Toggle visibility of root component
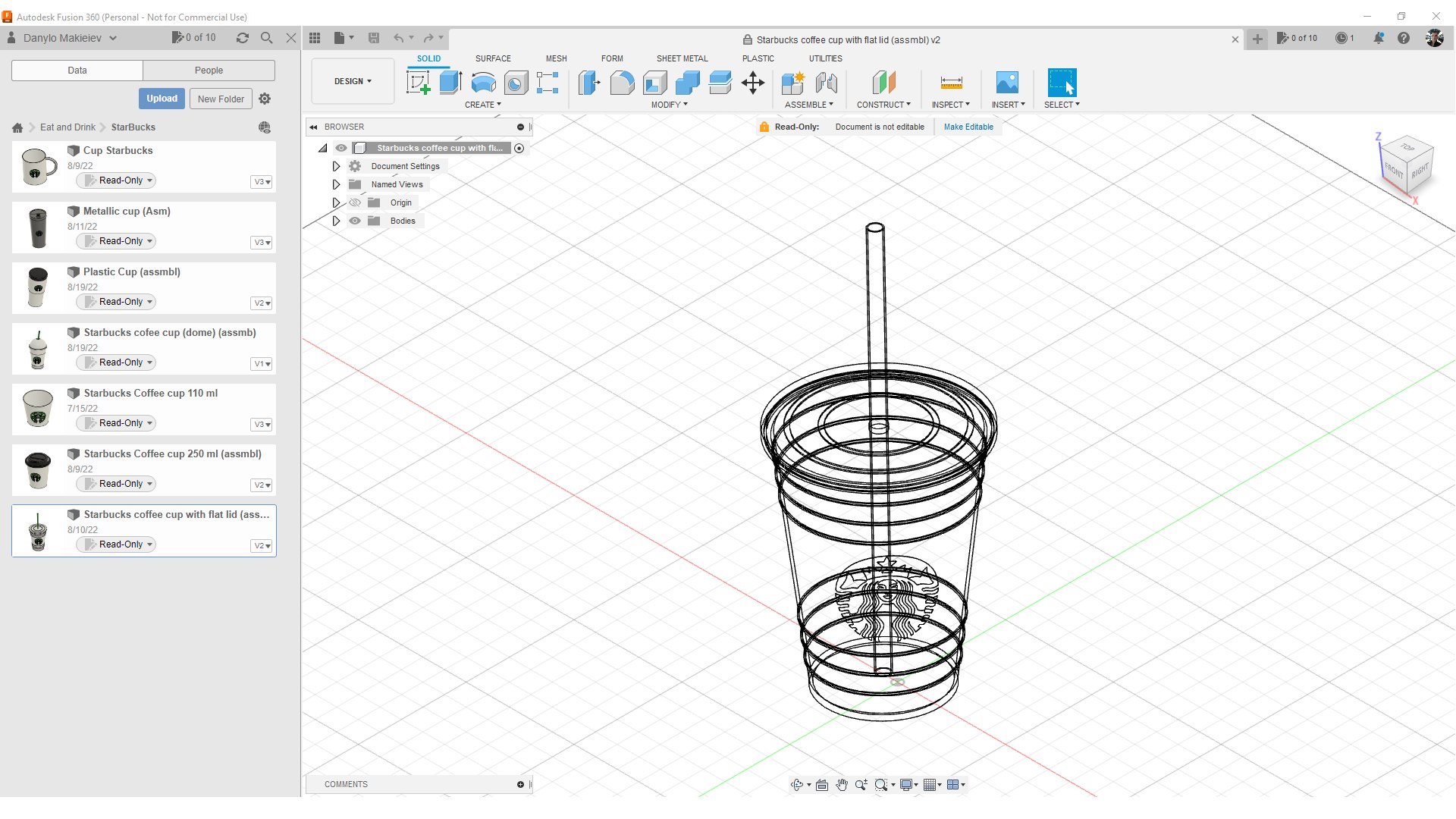Screen dimensions: 1456x819 (341, 148)
